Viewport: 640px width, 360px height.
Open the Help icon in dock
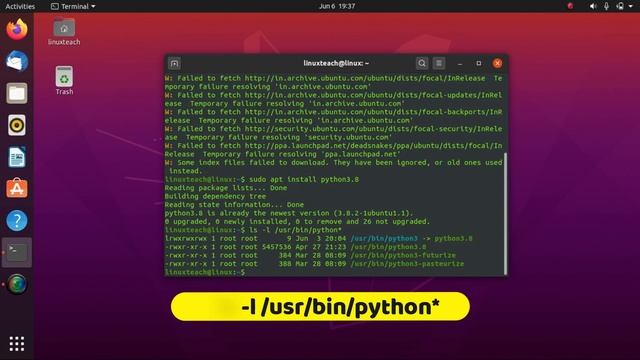coord(17,220)
